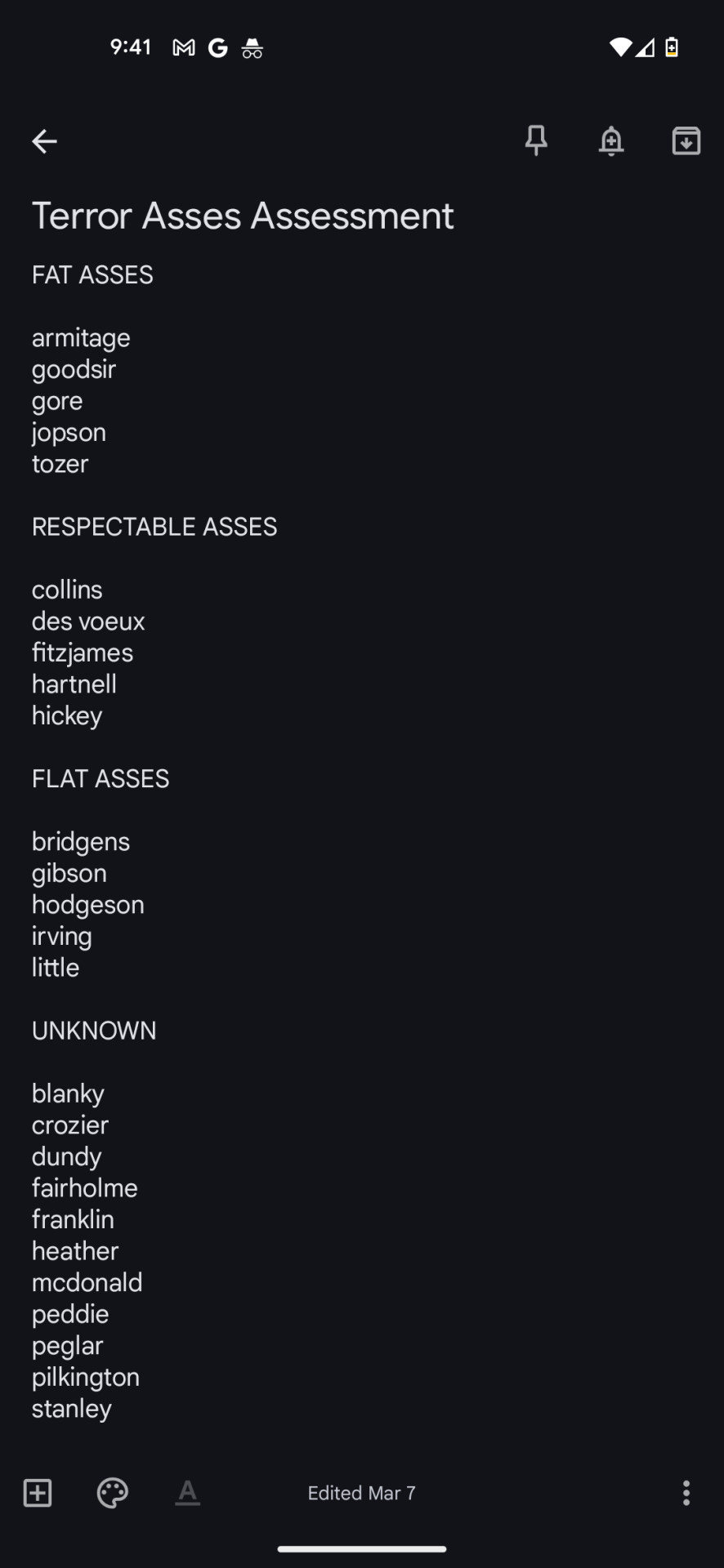
Task: Place cursor on RESPECTABLE ASSES heading
Action: (x=154, y=527)
